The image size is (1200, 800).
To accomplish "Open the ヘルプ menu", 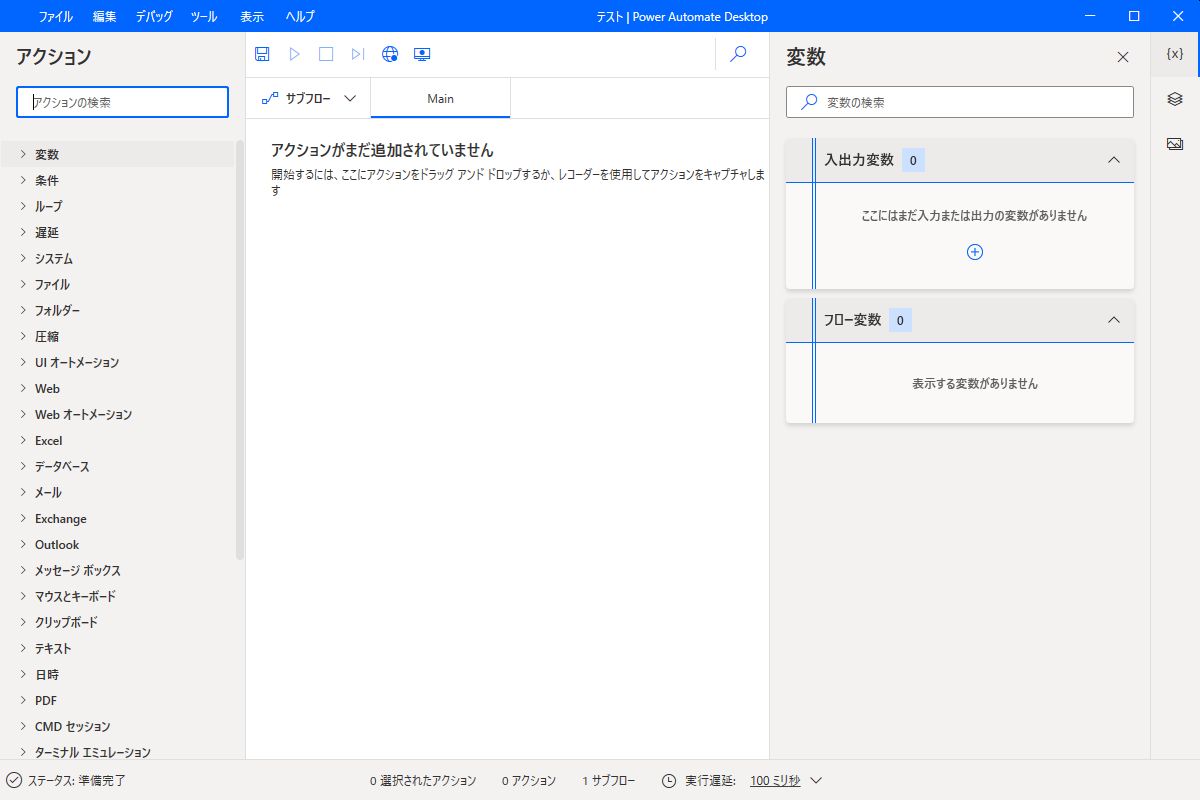I will (x=299, y=16).
